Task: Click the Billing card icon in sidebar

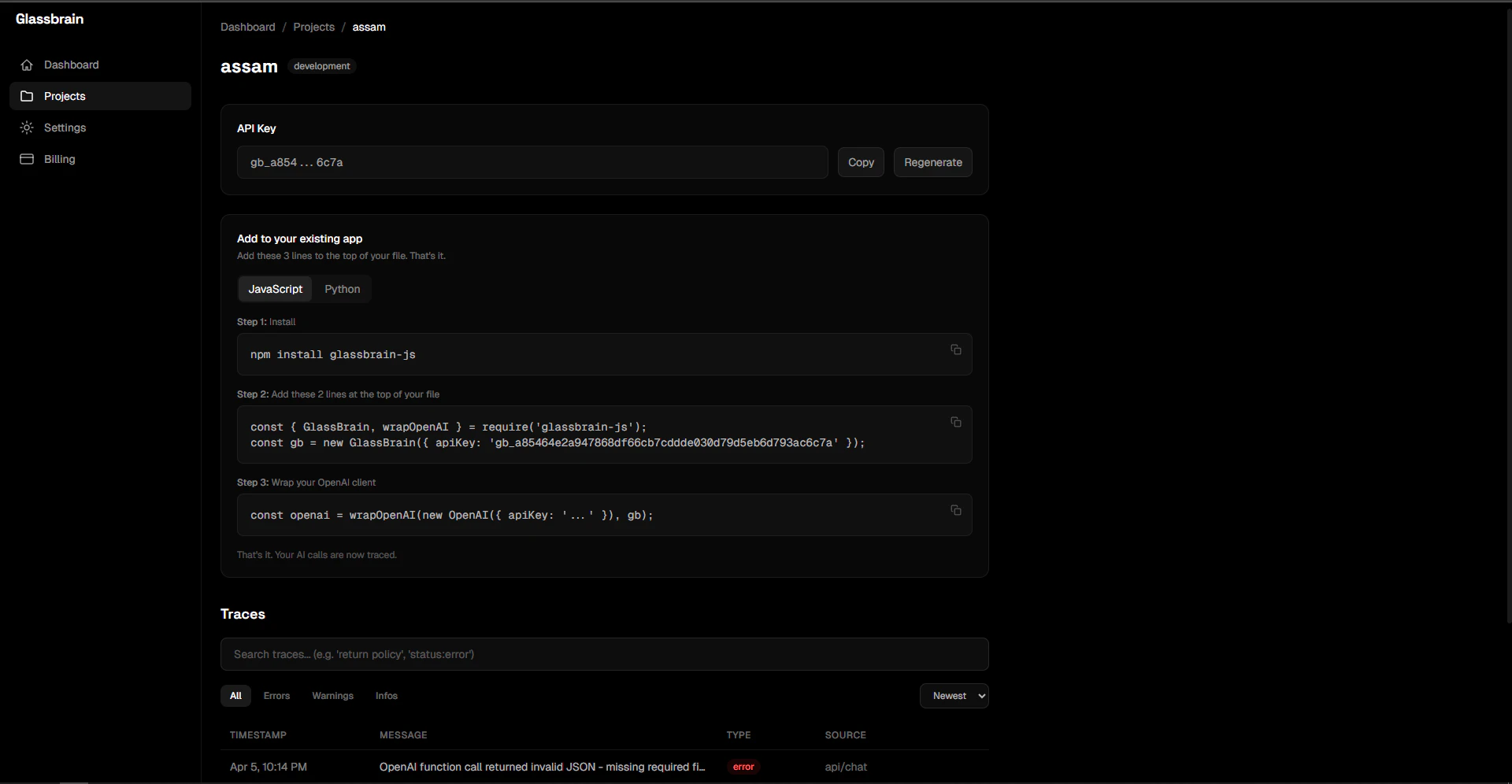Action: click(27, 159)
